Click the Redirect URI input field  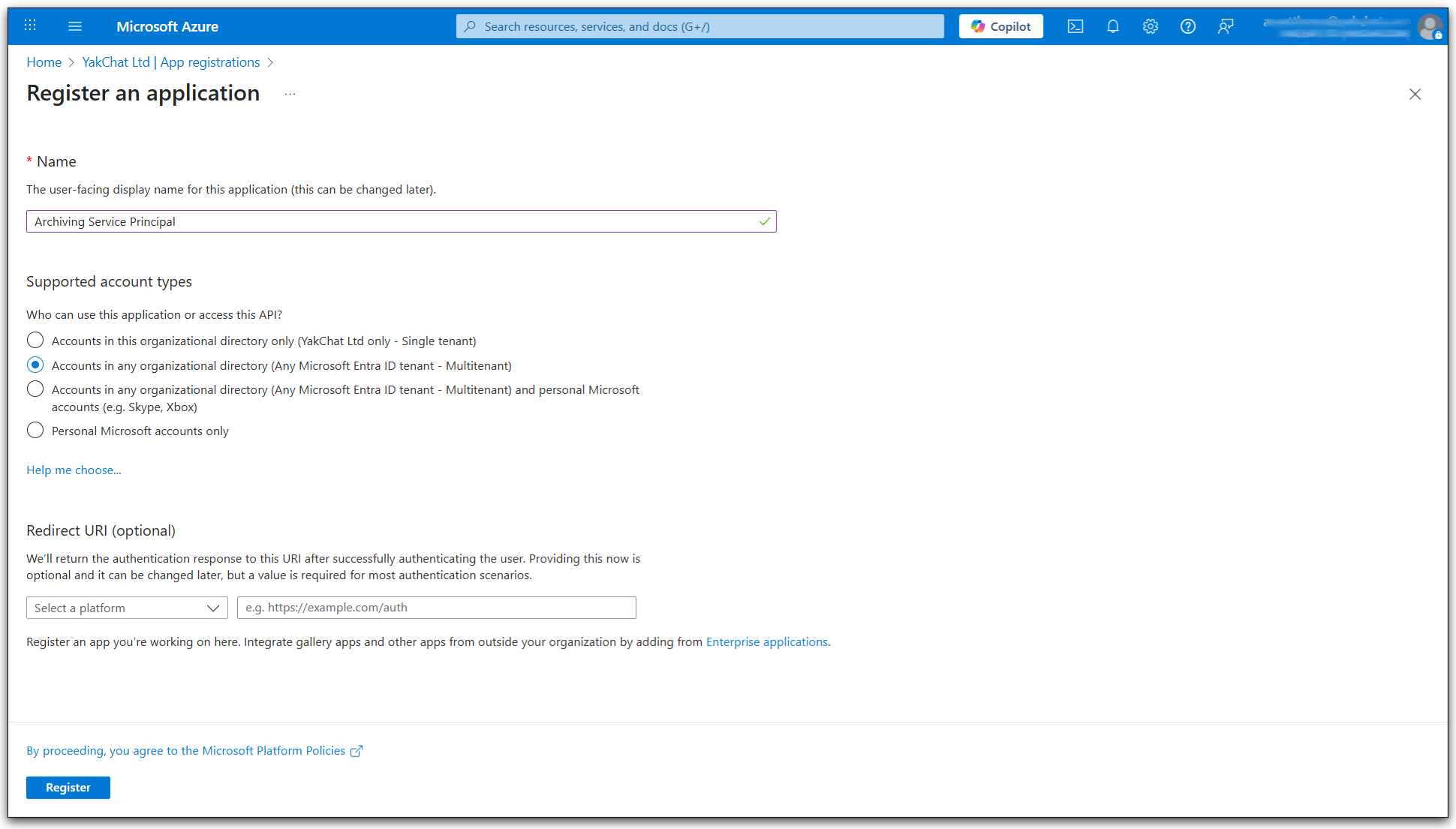click(436, 608)
